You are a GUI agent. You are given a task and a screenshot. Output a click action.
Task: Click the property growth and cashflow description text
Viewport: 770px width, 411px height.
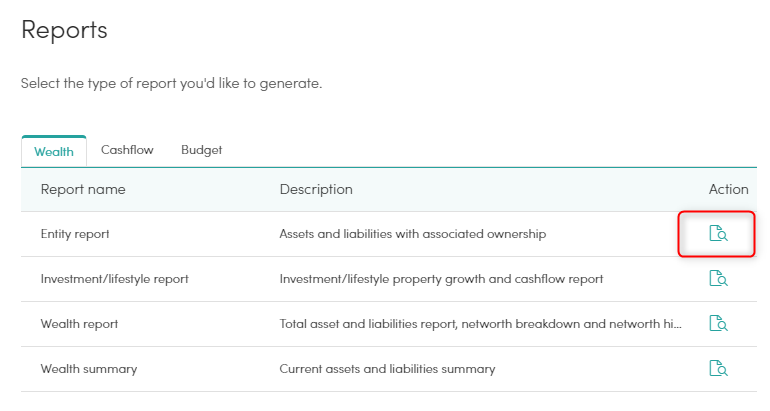pyautogui.click(x=441, y=279)
